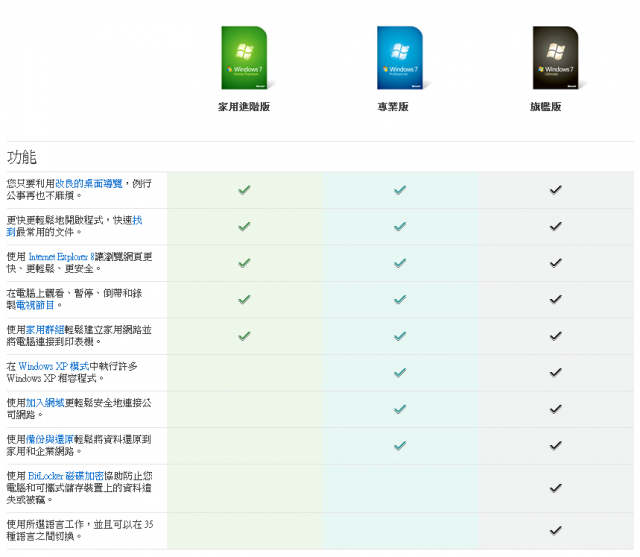The height and width of the screenshot is (557, 640).
Task: Click the green Windows 7 Home Premium box
Action: [x=244, y=58]
